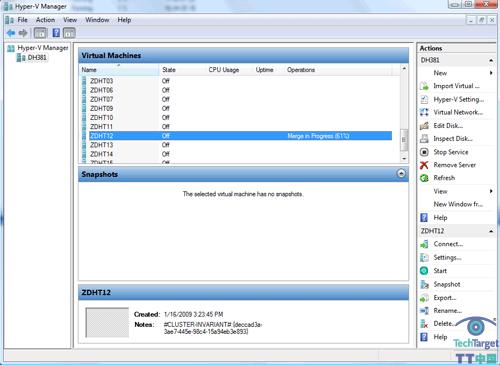Click the Remove Server action label

455,165
